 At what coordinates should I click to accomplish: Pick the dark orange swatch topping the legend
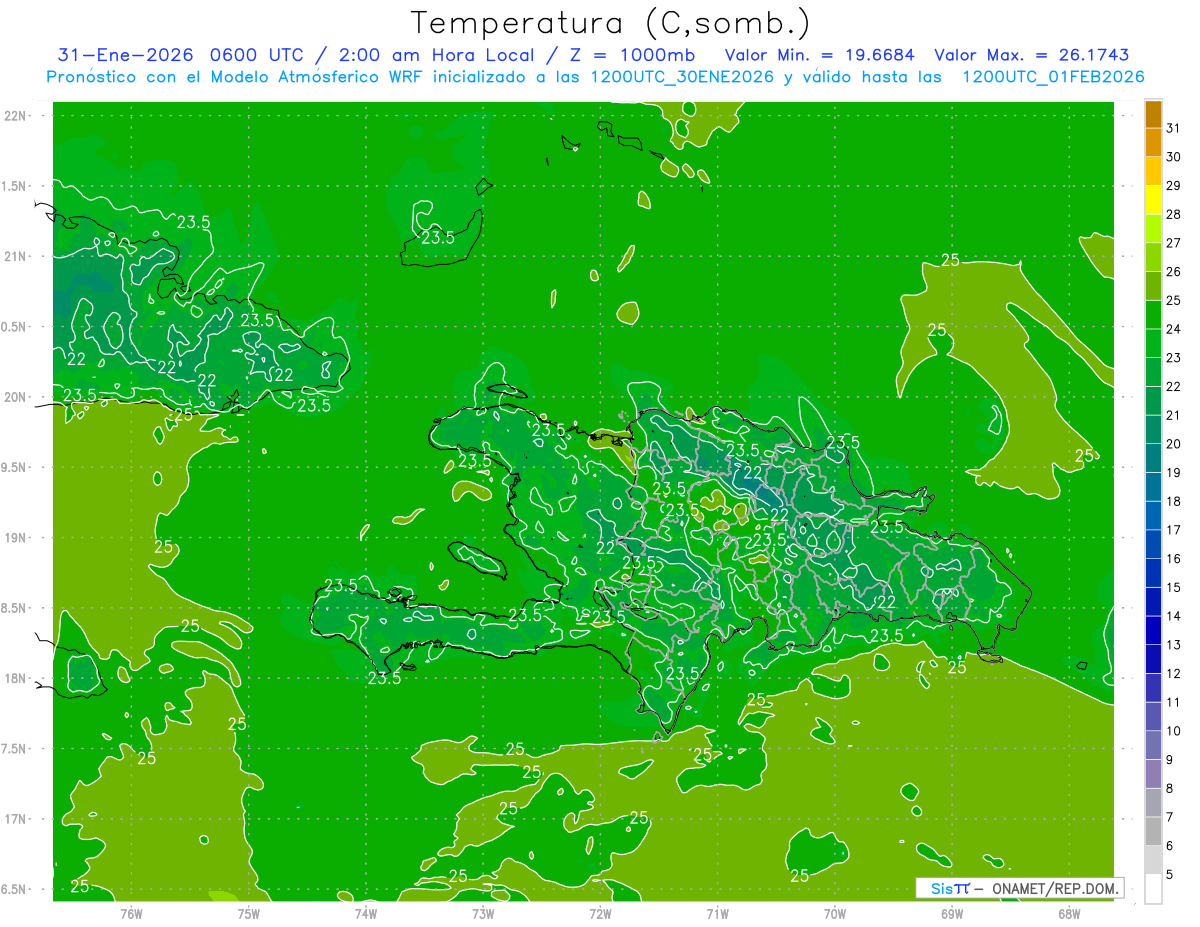click(1153, 115)
